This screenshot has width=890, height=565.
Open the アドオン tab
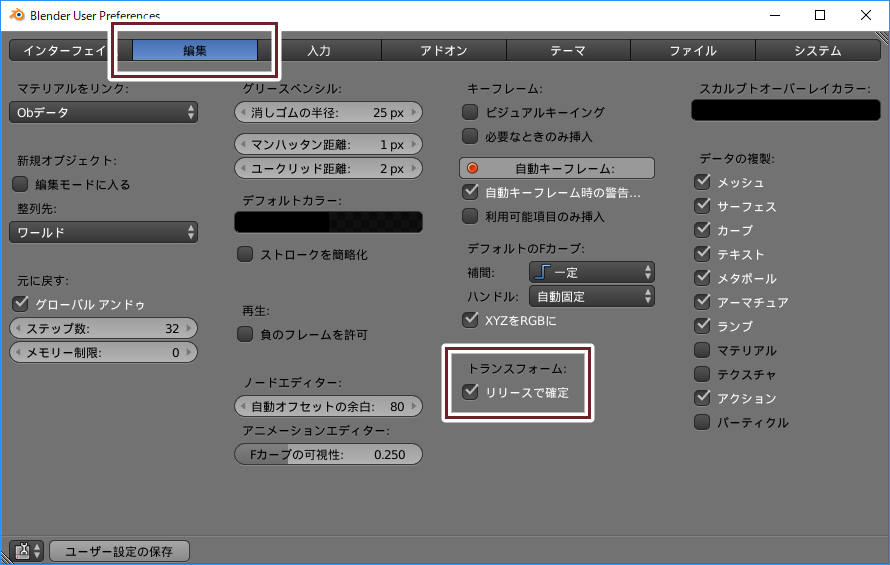tap(444, 51)
